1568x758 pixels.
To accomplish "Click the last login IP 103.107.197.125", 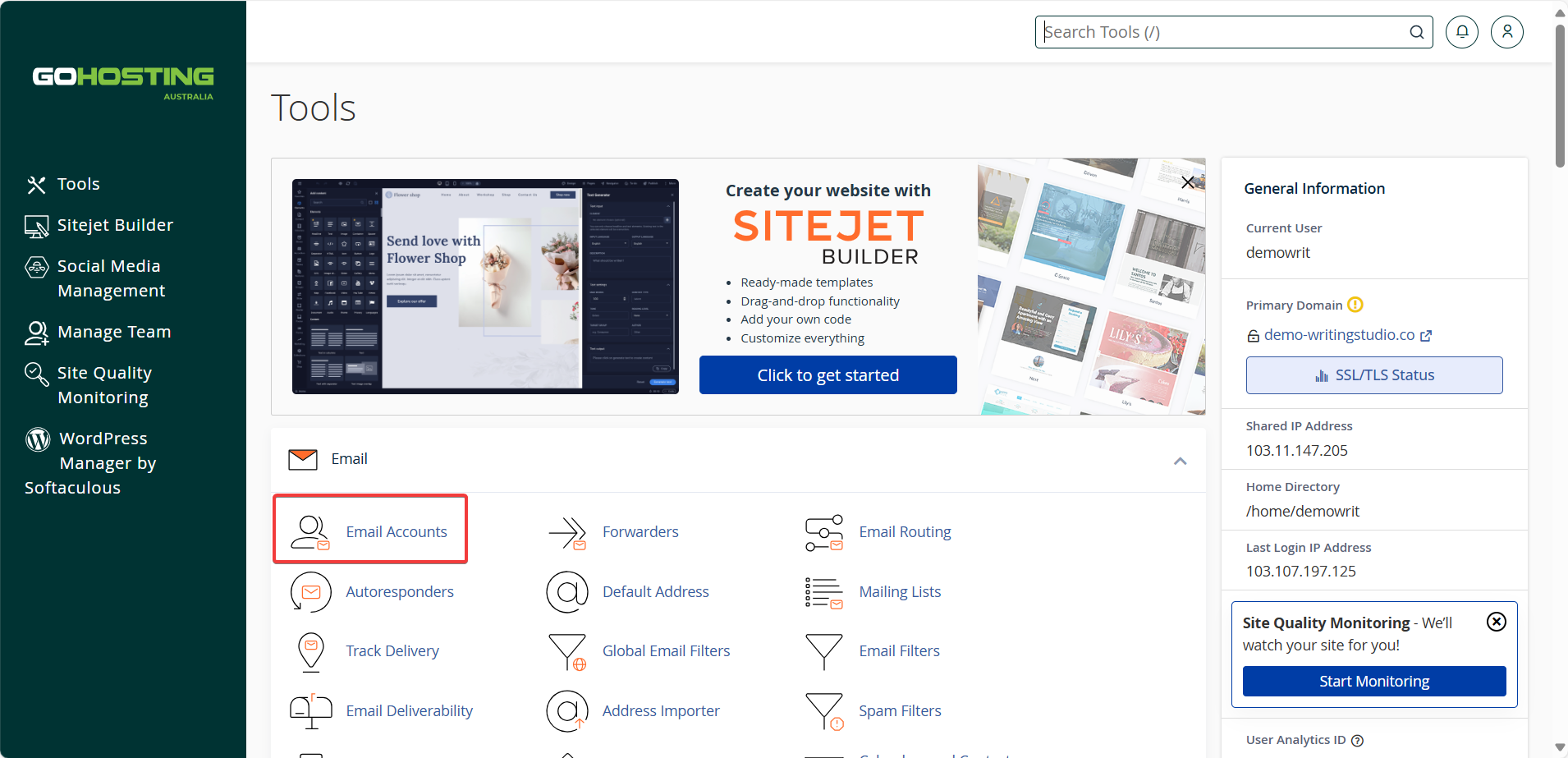I will click(x=1300, y=572).
